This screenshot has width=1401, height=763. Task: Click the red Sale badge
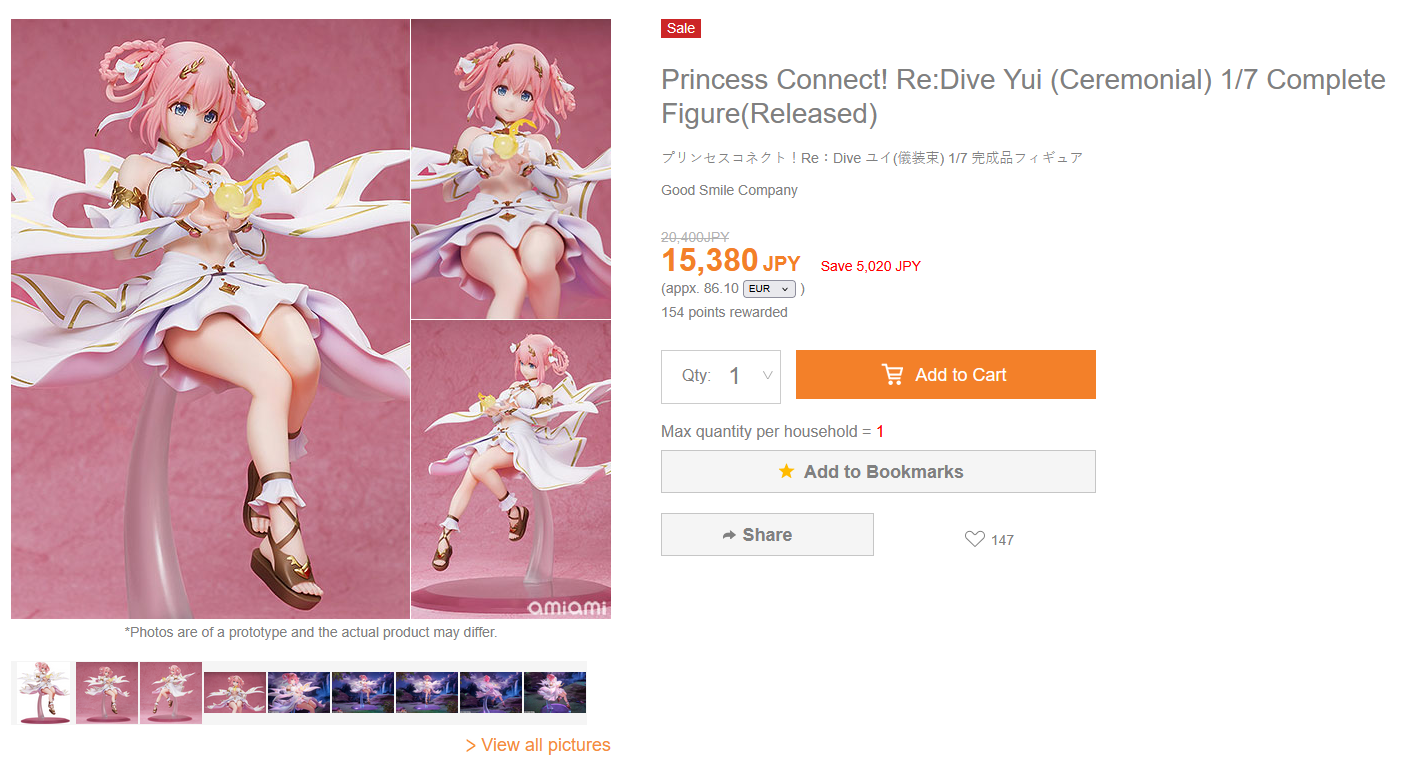(x=681, y=28)
